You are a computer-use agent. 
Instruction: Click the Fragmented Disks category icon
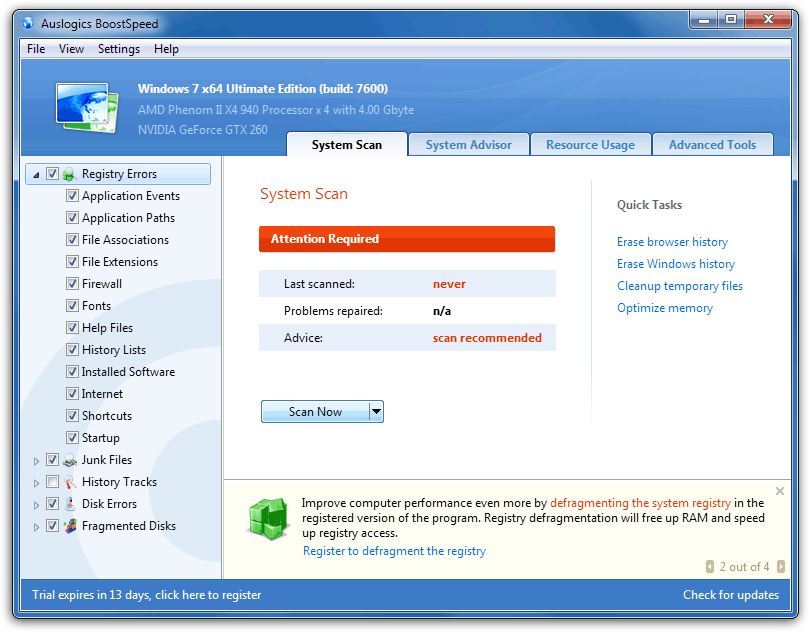coord(70,526)
